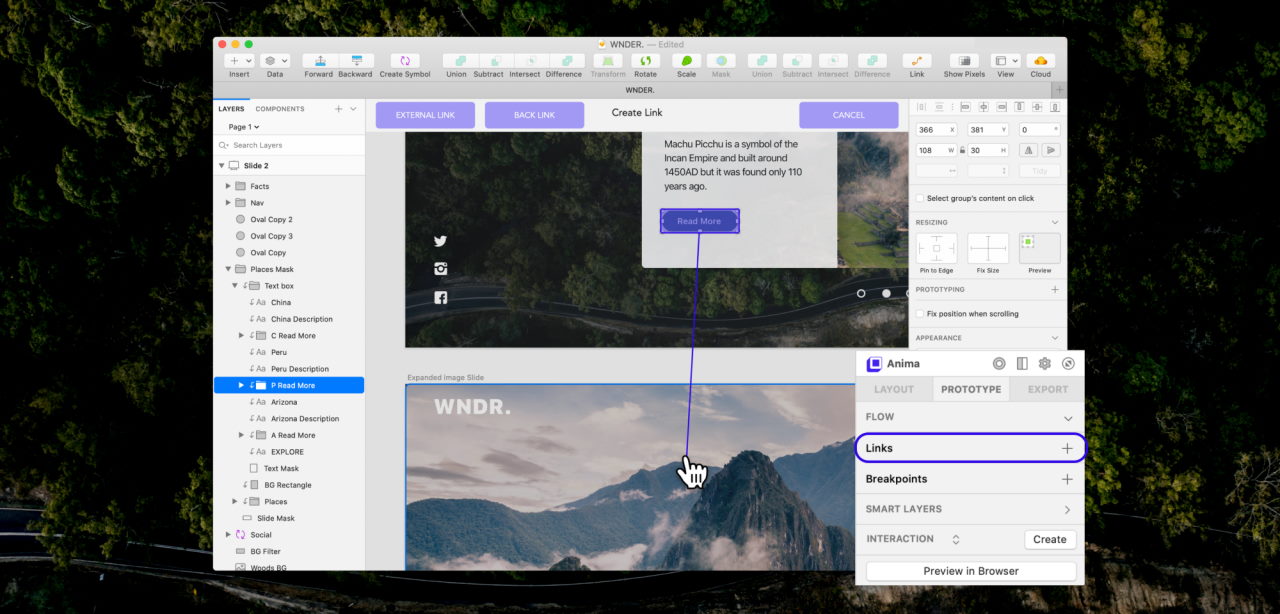Viewport: 1280px width, 614px height.
Task: Select the Scale tool
Action: tap(686, 64)
